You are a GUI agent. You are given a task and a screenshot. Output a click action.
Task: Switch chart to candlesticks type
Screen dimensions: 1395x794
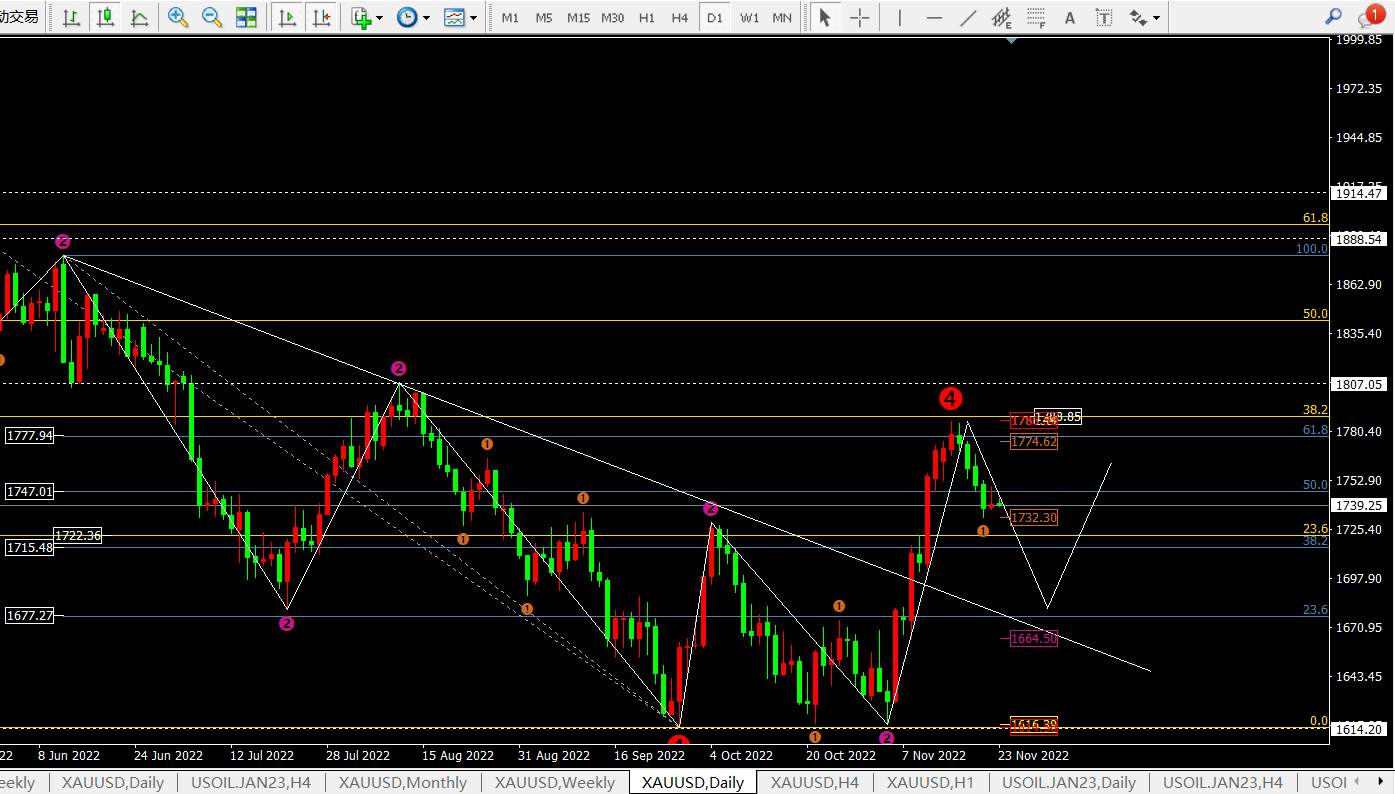click(x=105, y=17)
